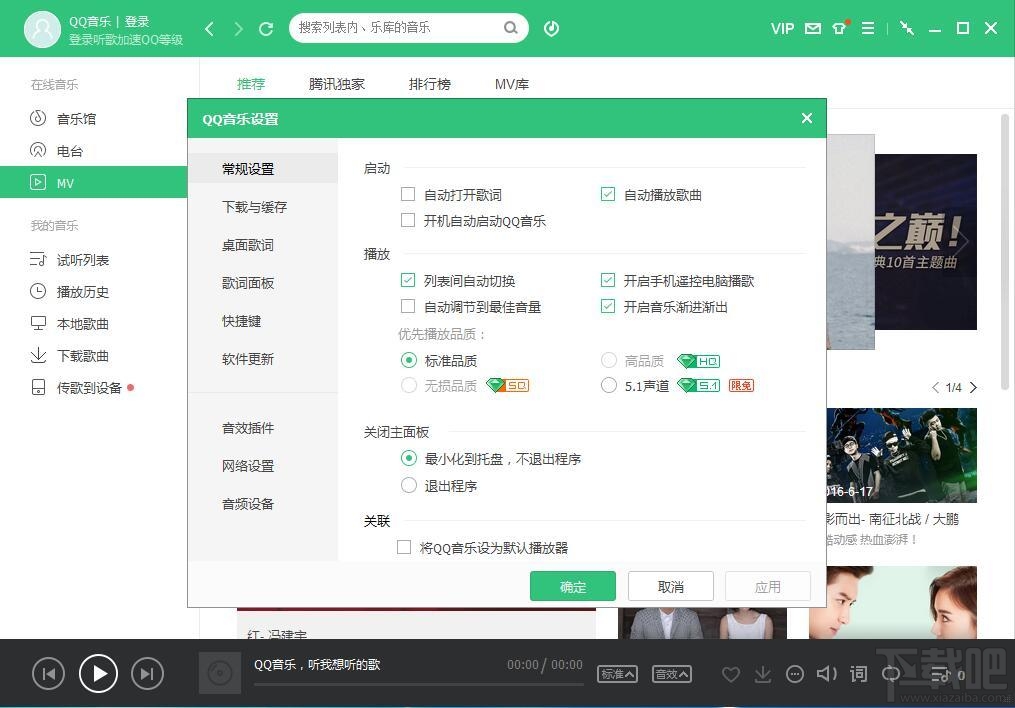The width and height of the screenshot is (1015, 708).
Task: Adjust the volume speaker control
Action: click(x=826, y=674)
